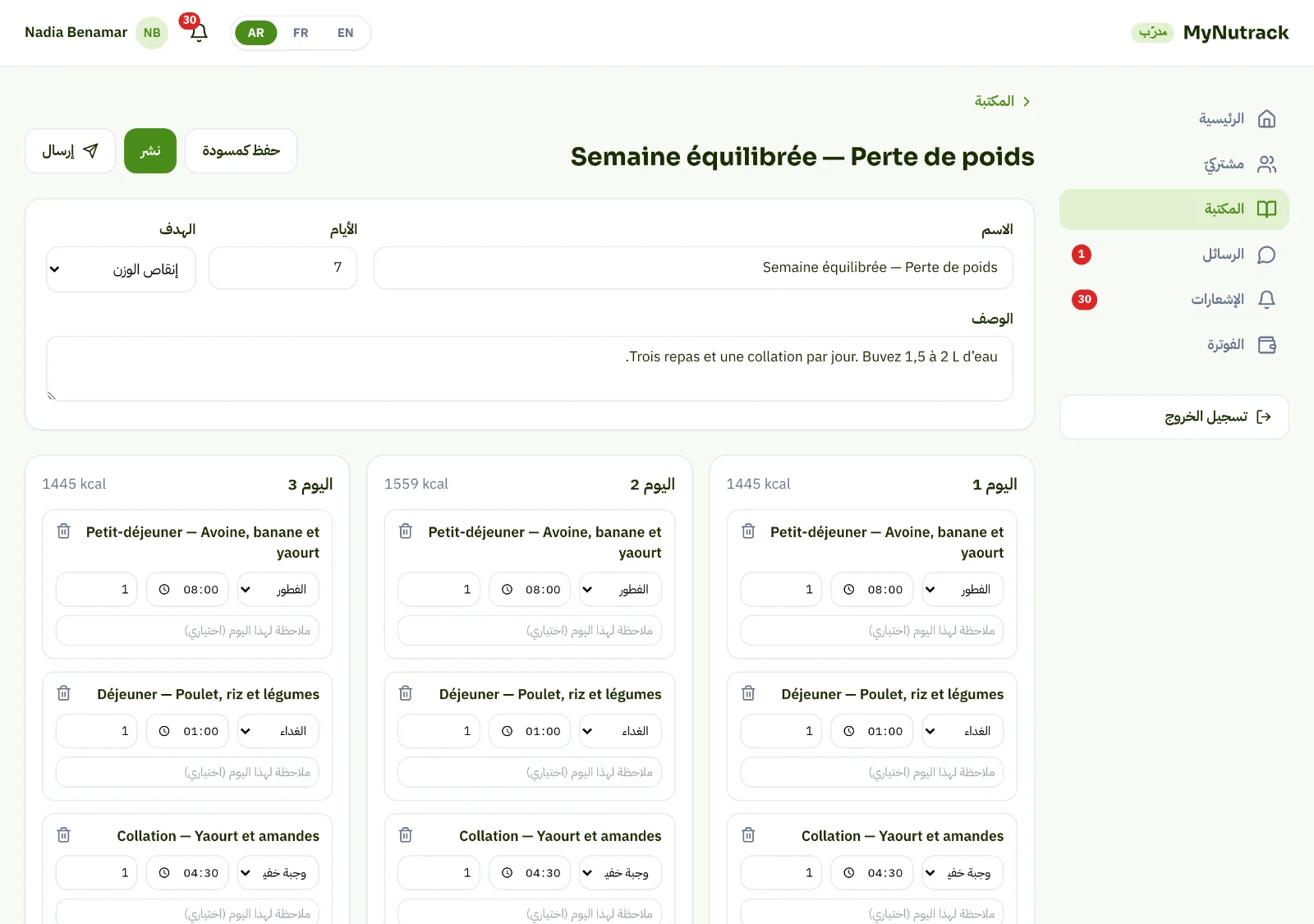Open الرسائل messages in sidebar

1174,255
